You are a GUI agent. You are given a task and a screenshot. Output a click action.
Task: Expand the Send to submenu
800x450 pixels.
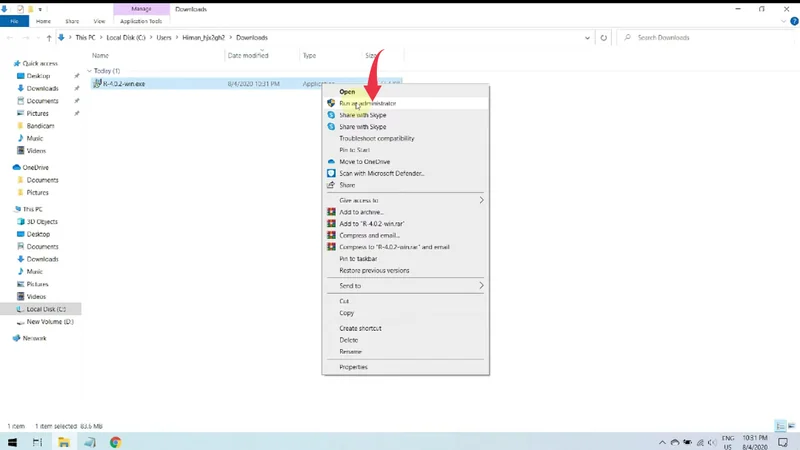tap(480, 286)
